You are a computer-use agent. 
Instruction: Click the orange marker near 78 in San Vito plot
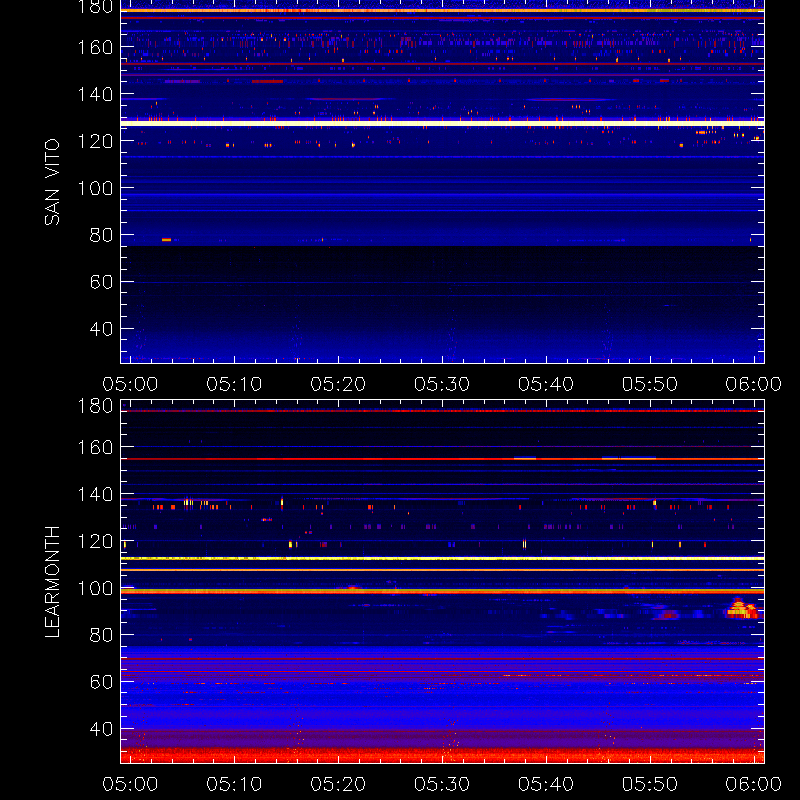click(x=166, y=240)
